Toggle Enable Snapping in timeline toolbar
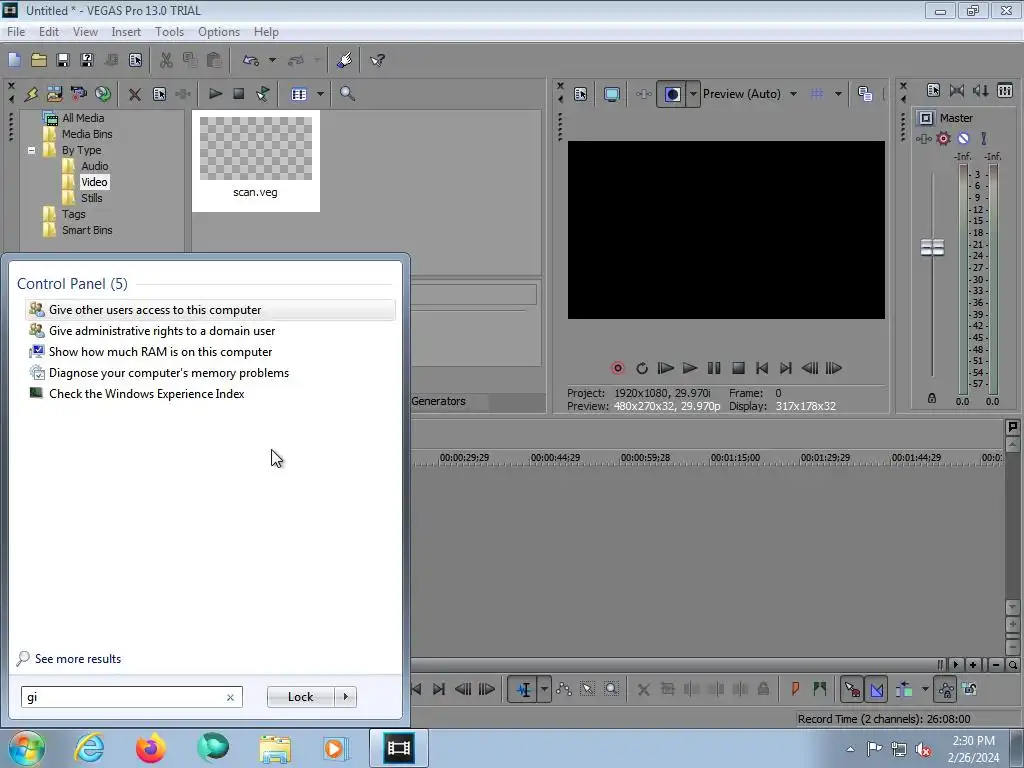 [852, 689]
